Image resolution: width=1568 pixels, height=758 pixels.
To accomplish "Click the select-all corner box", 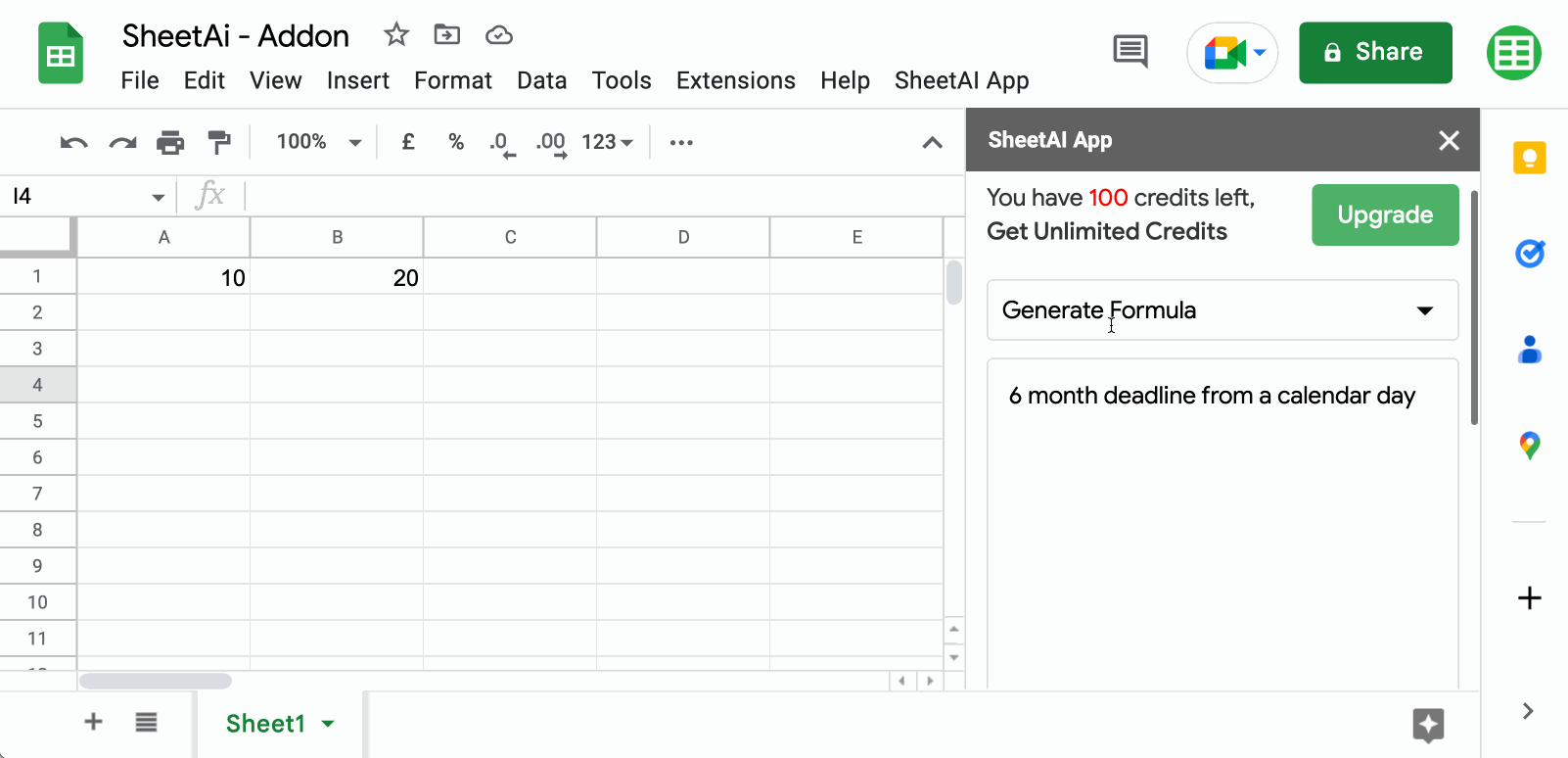I will tap(37, 237).
